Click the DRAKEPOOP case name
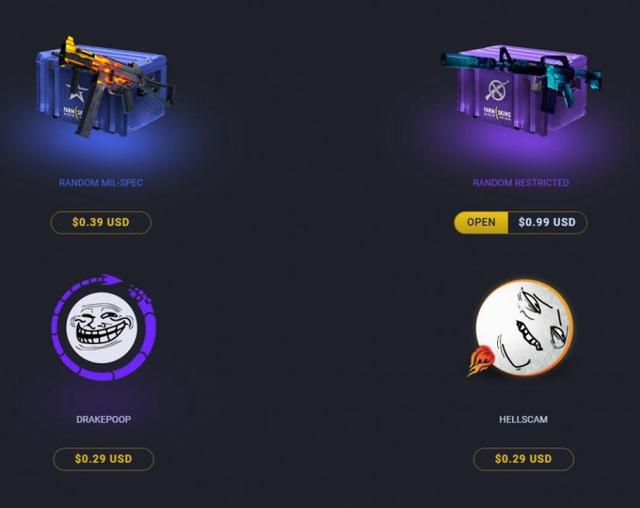Image resolution: width=640 pixels, height=508 pixels. [x=104, y=419]
